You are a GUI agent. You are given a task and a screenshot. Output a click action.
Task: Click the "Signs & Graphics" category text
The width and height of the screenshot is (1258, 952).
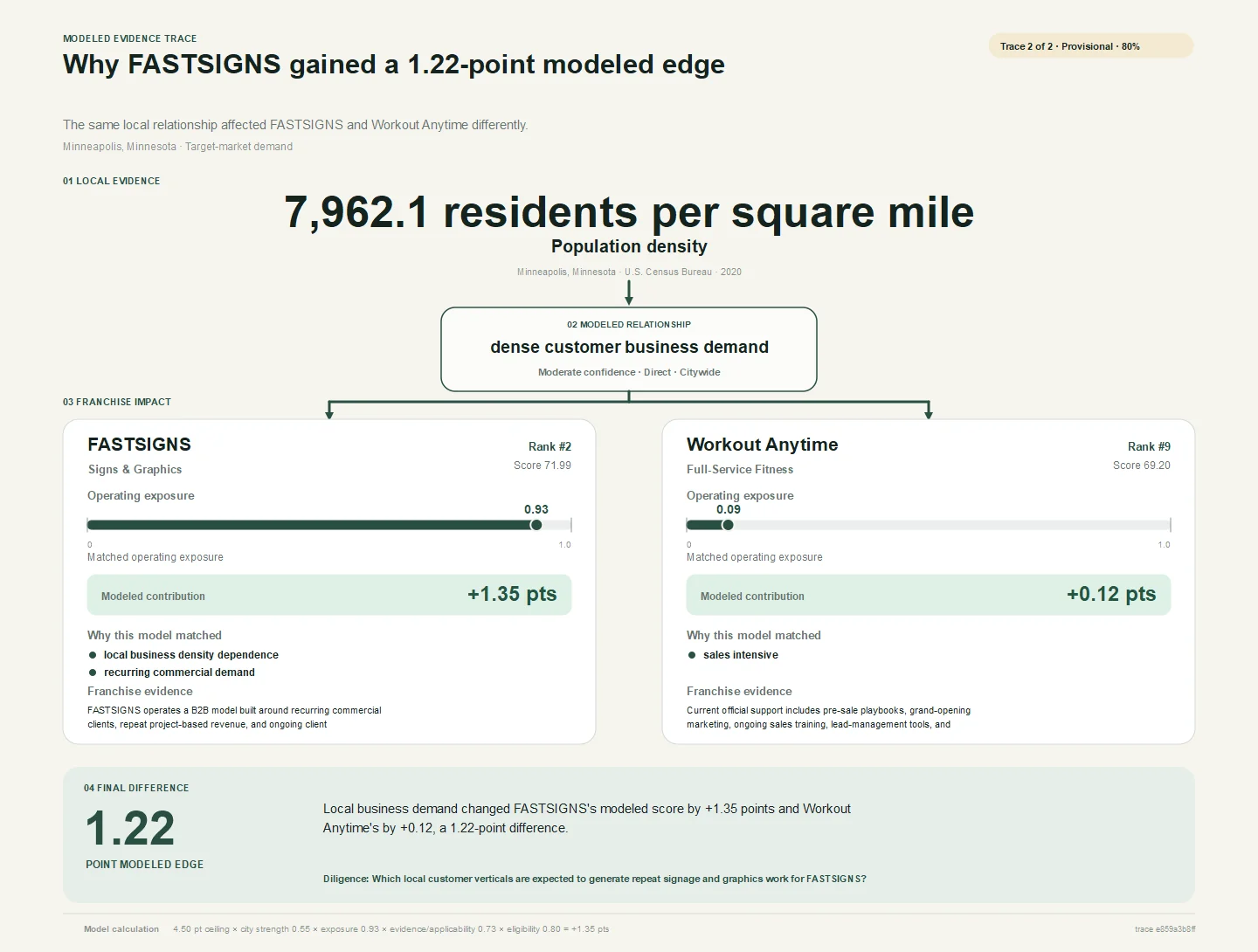click(x=135, y=470)
